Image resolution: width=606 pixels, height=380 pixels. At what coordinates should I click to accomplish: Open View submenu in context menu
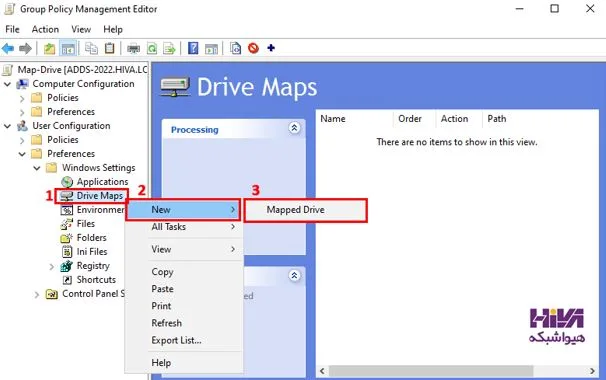184,249
